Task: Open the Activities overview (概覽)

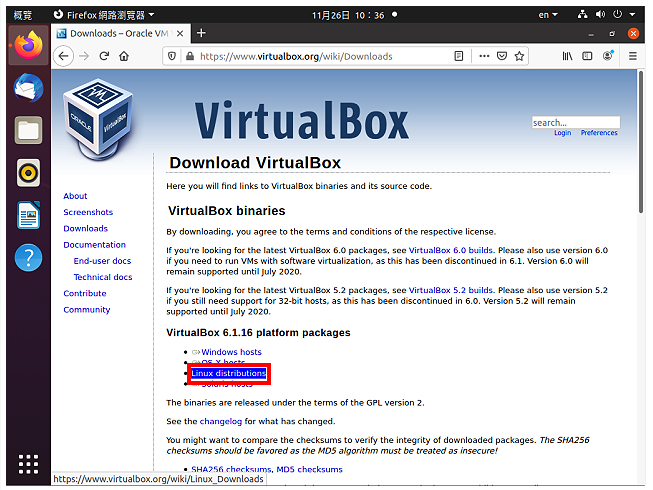Action: pyautogui.click(x=22, y=15)
